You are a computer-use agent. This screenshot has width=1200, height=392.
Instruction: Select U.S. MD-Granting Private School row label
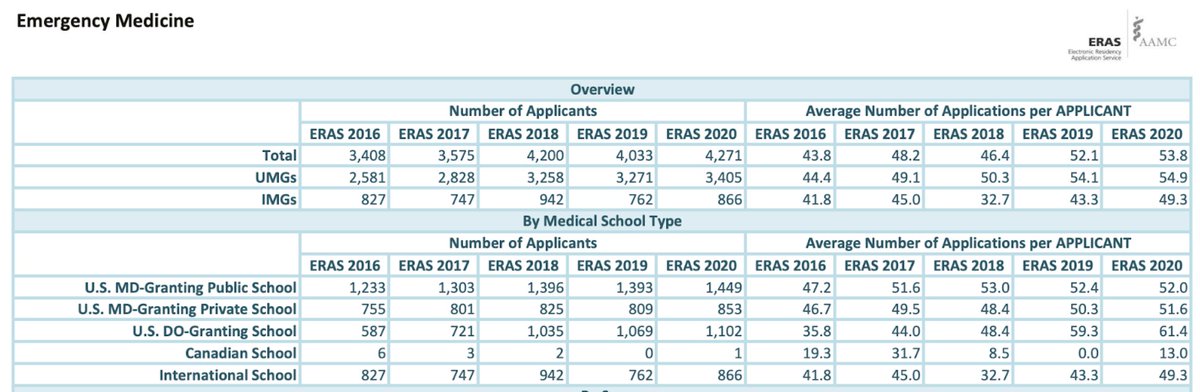click(188, 309)
